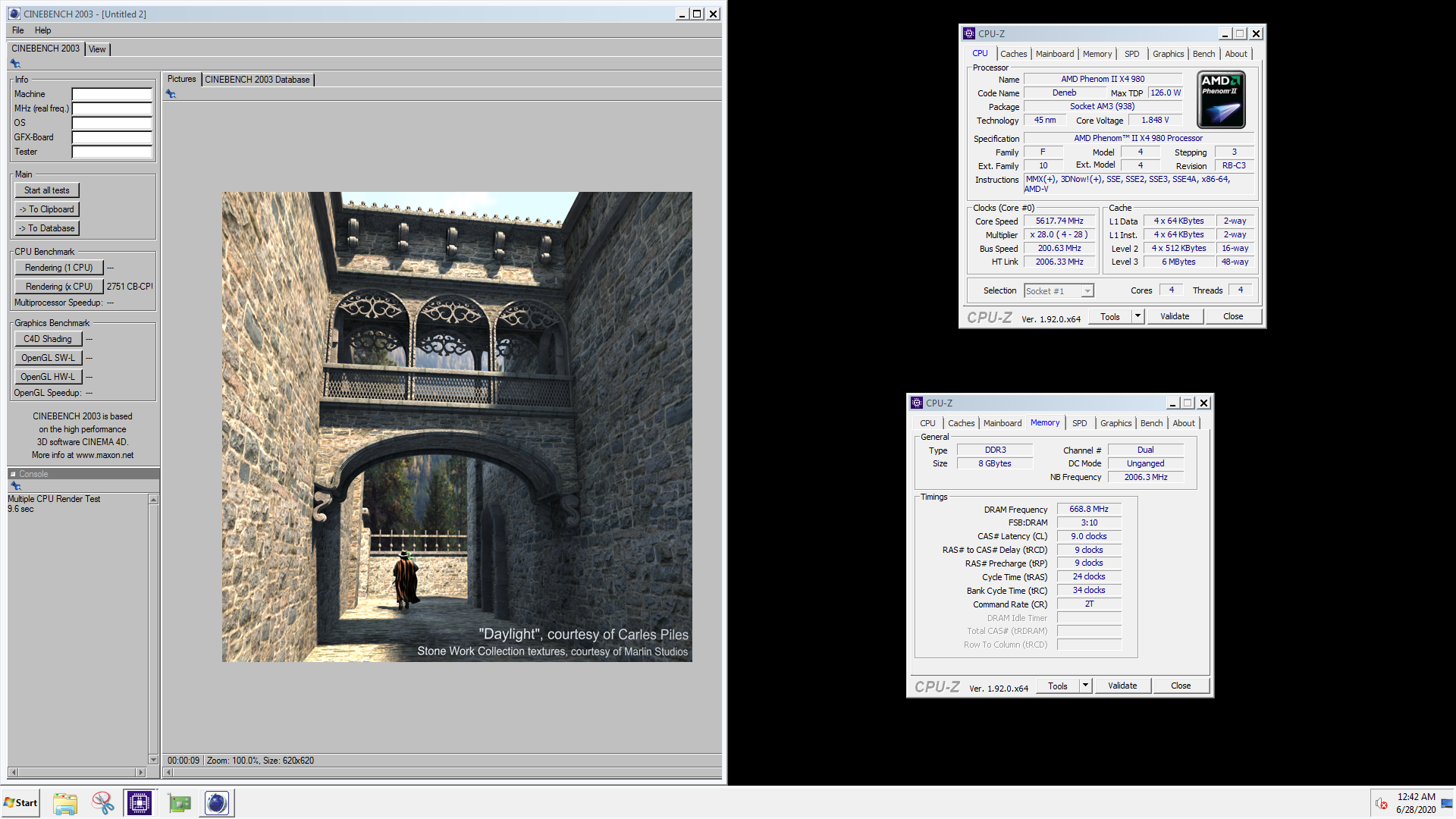Click the Tester input field
This screenshot has width=1456, height=819.
[112, 152]
